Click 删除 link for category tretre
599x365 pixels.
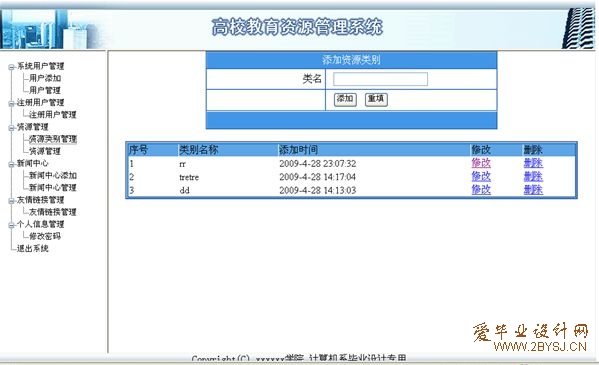[533, 177]
